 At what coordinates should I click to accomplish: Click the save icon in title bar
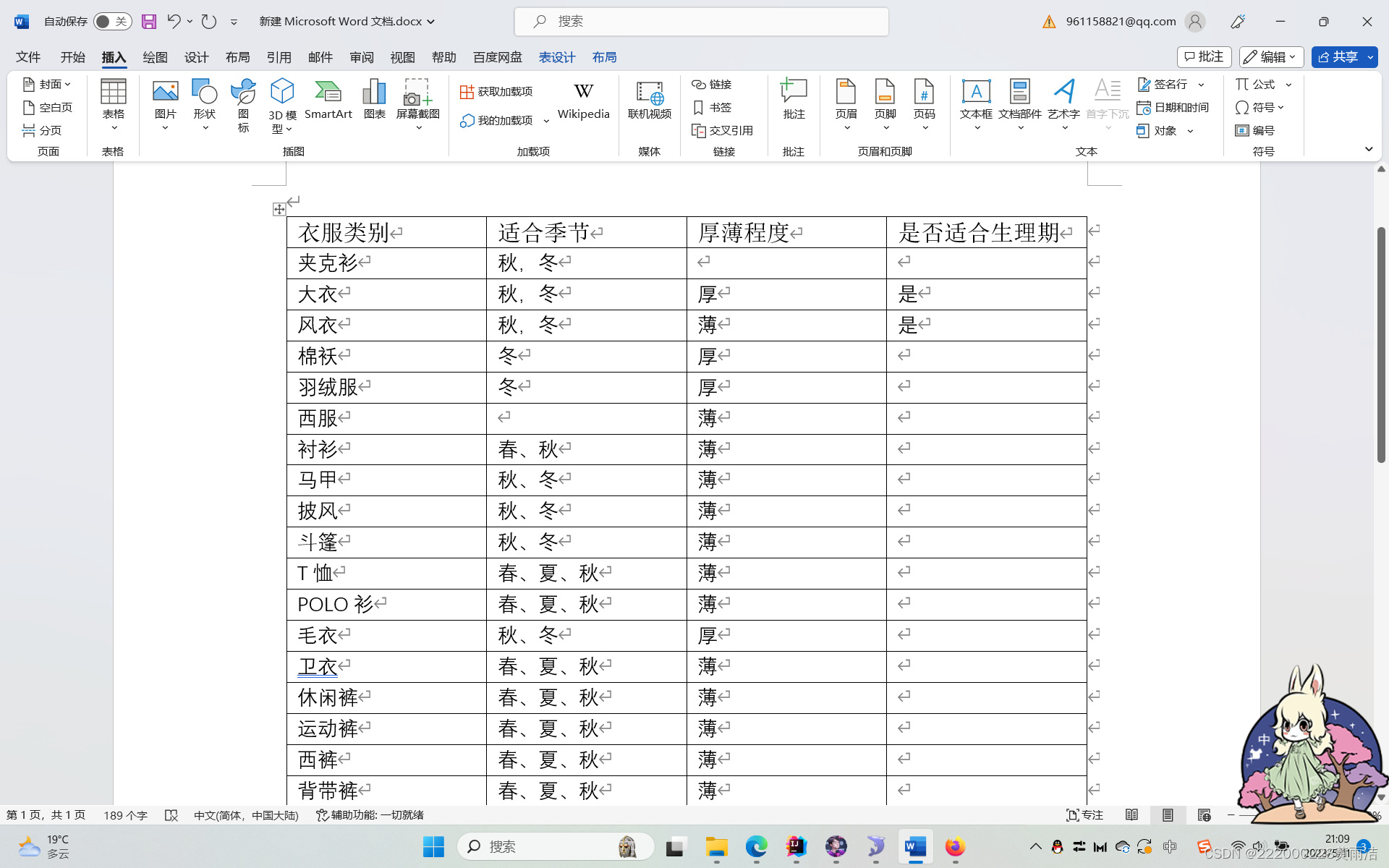point(149,22)
